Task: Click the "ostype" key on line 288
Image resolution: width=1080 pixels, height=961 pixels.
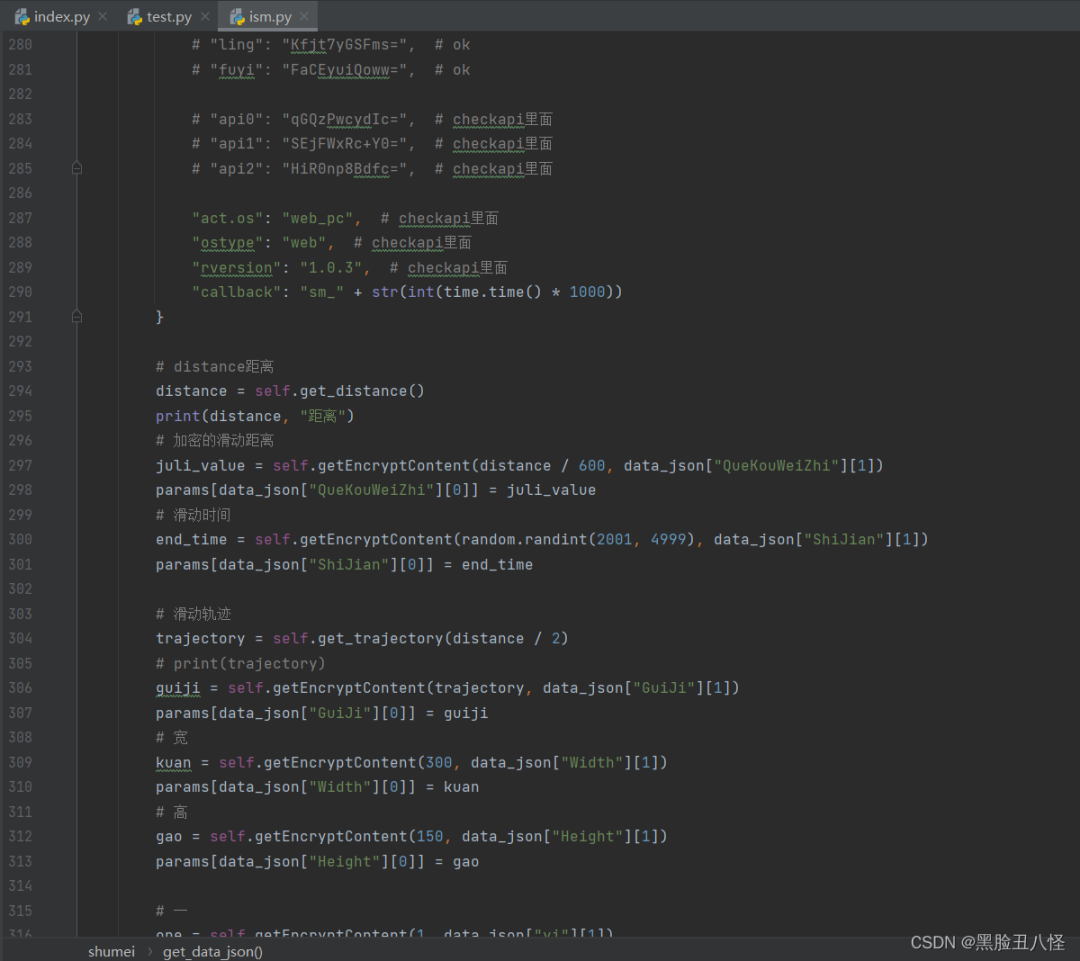Action: click(x=227, y=242)
